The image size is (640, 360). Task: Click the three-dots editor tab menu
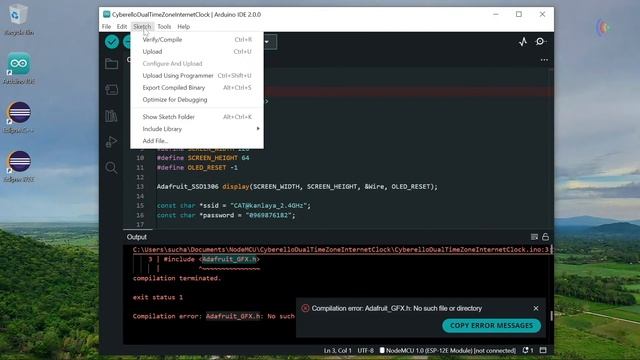(x=544, y=60)
